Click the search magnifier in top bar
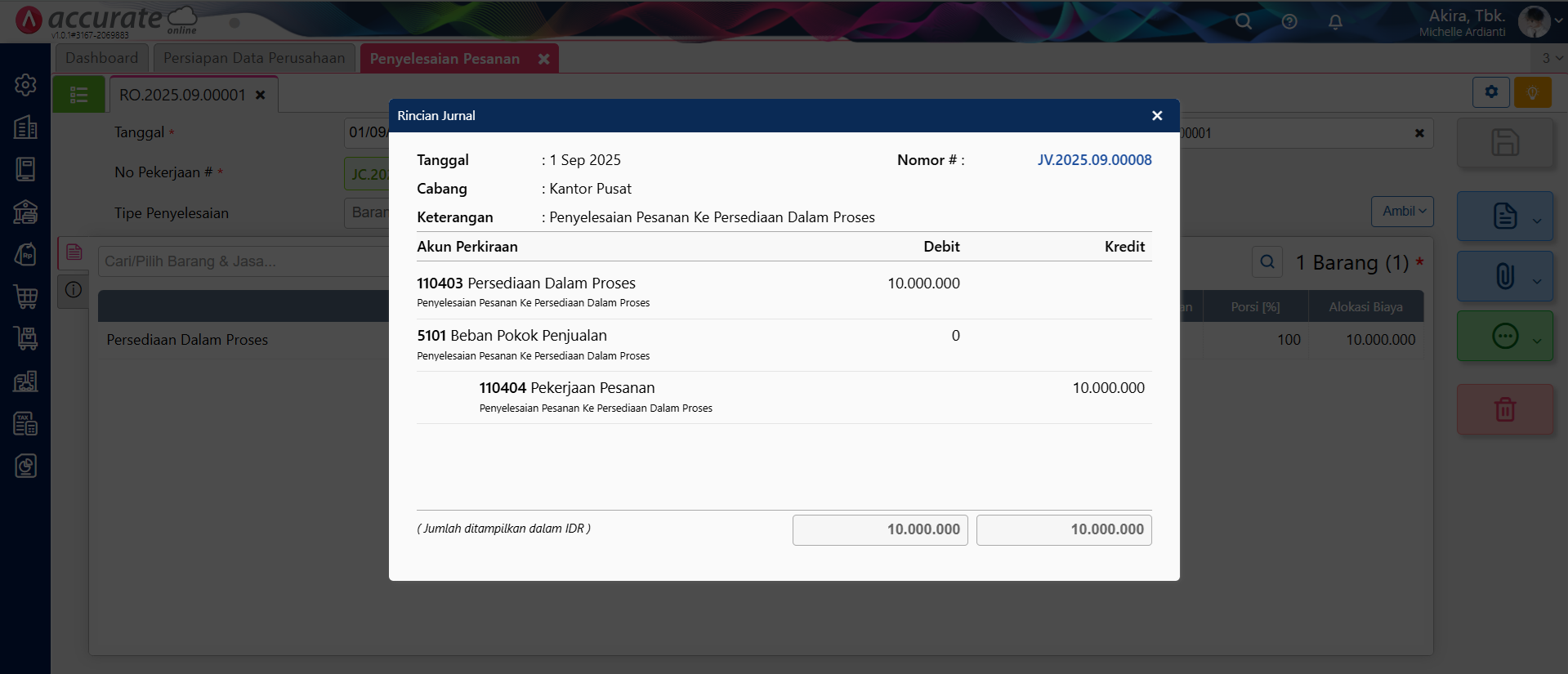 [x=1243, y=22]
